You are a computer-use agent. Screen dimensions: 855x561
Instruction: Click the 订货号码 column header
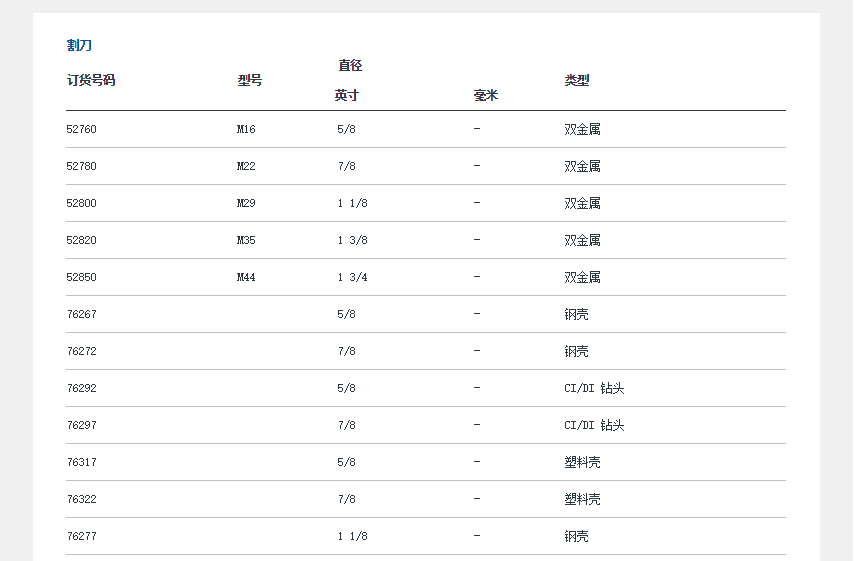[x=91, y=80]
